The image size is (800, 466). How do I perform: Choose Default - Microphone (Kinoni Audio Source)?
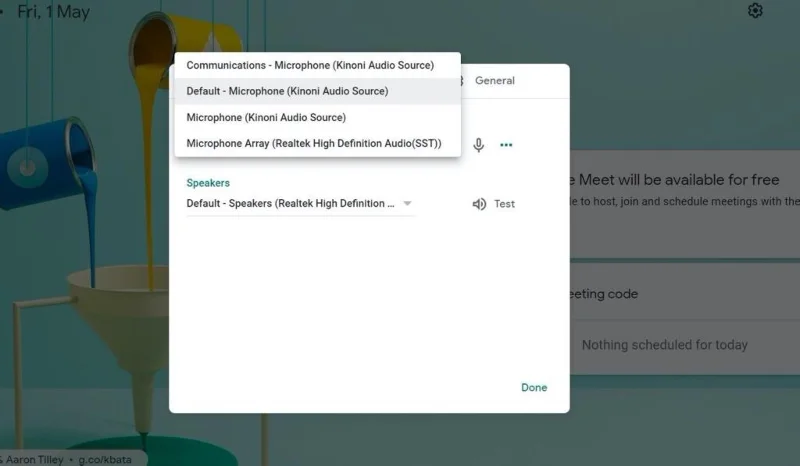coord(317,91)
